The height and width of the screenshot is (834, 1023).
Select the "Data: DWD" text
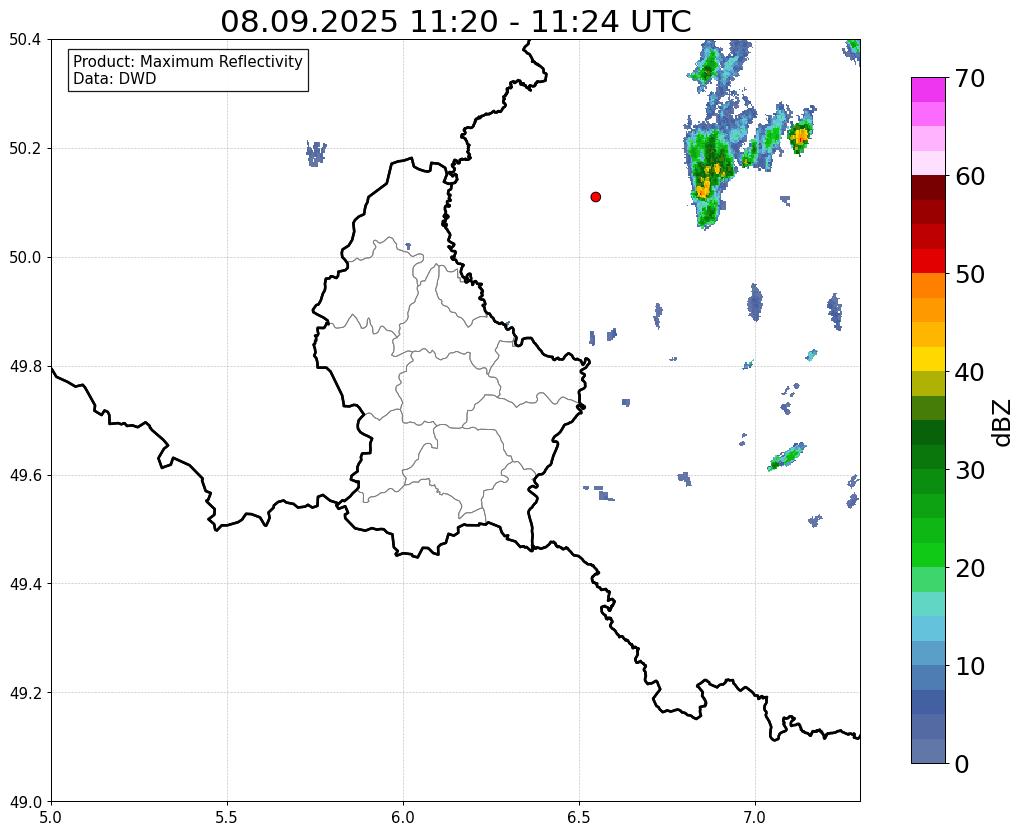click(115, 78)
